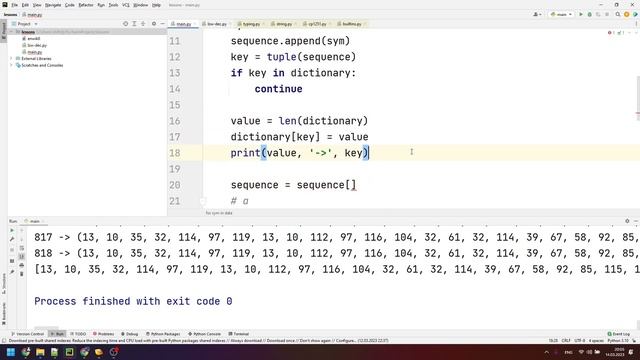Click on the 'continue' keyword in line 14
This screenshot has width=640, height=360.
click(278, 89)
